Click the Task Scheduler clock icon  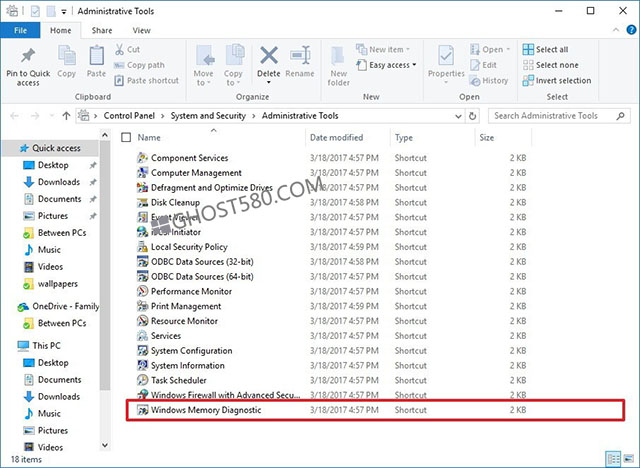click(x=142, y=380)
